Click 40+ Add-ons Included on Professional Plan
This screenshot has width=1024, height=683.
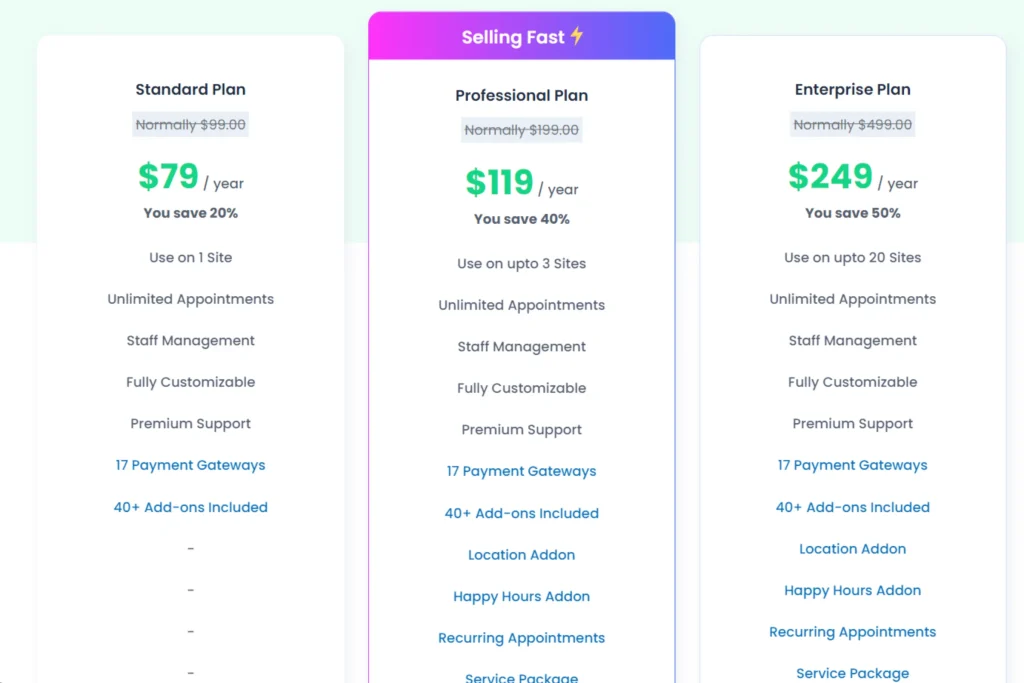click(x=521, y=513)
